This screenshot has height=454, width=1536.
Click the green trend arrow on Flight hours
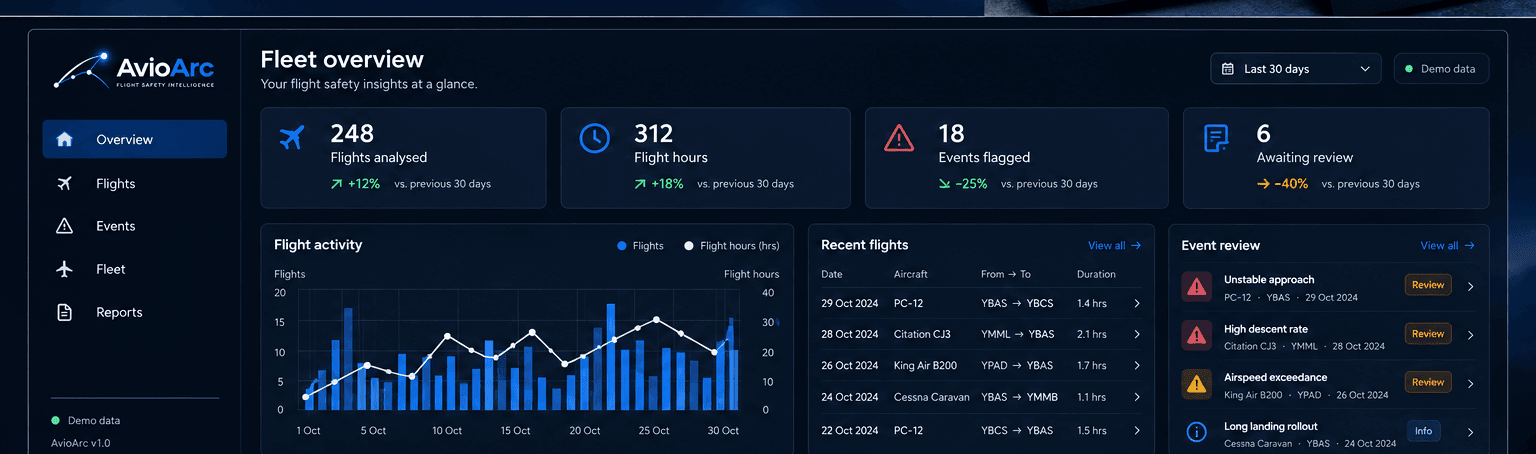tap(640, 184)
